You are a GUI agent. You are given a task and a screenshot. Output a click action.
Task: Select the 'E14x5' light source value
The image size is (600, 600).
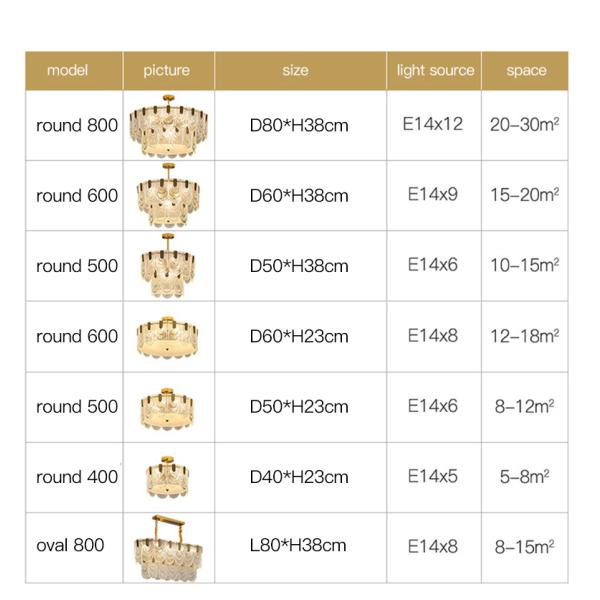[433, 476]
